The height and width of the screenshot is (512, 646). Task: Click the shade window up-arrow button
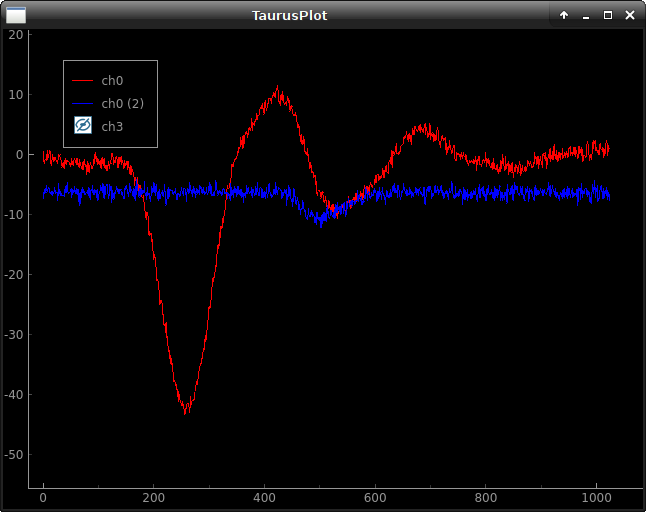click(x=564, y=15)
